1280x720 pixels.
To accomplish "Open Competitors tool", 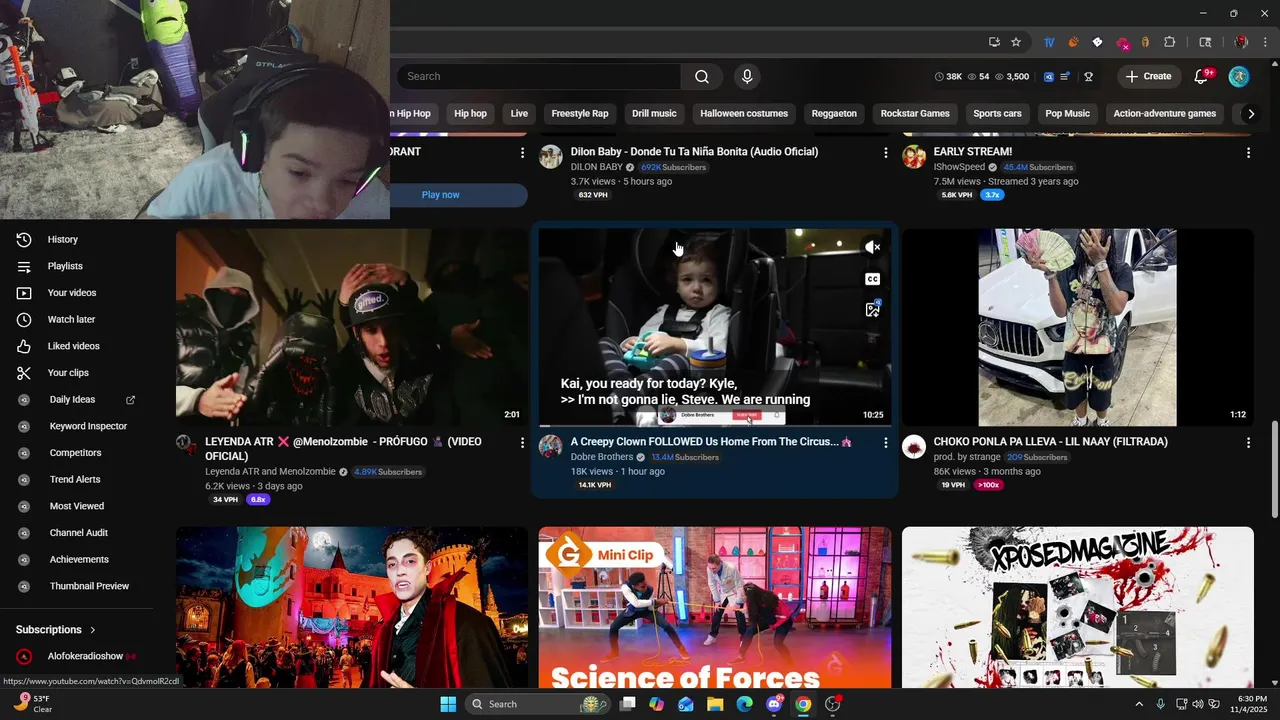I will [76, 453].
